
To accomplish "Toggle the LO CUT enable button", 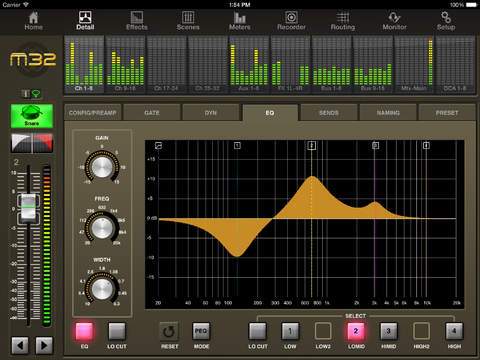I will pyautogui.click(x=117, y=332).
